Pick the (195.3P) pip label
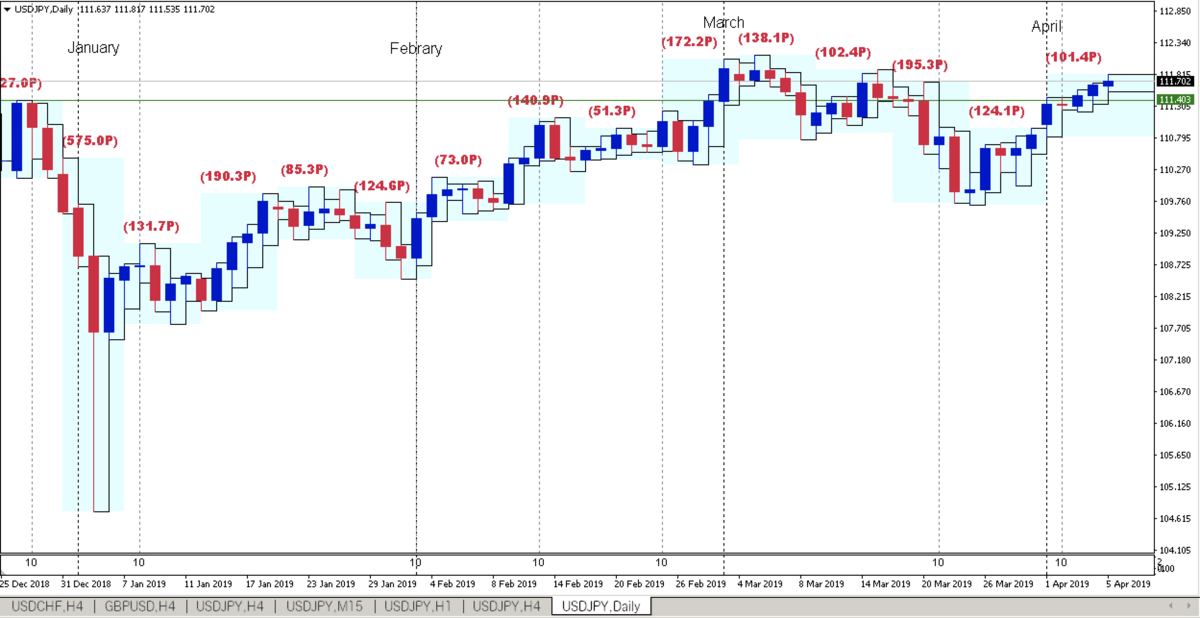This screenshot has width=1200, height=618. [x=919, y=65]
